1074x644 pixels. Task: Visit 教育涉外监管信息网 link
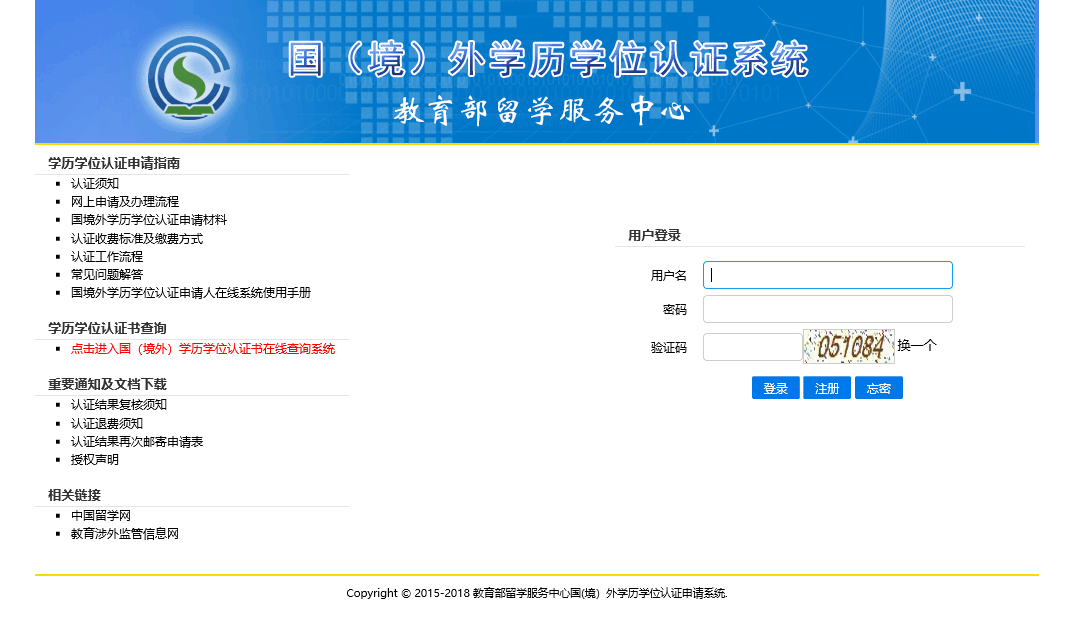pos(125,534)
